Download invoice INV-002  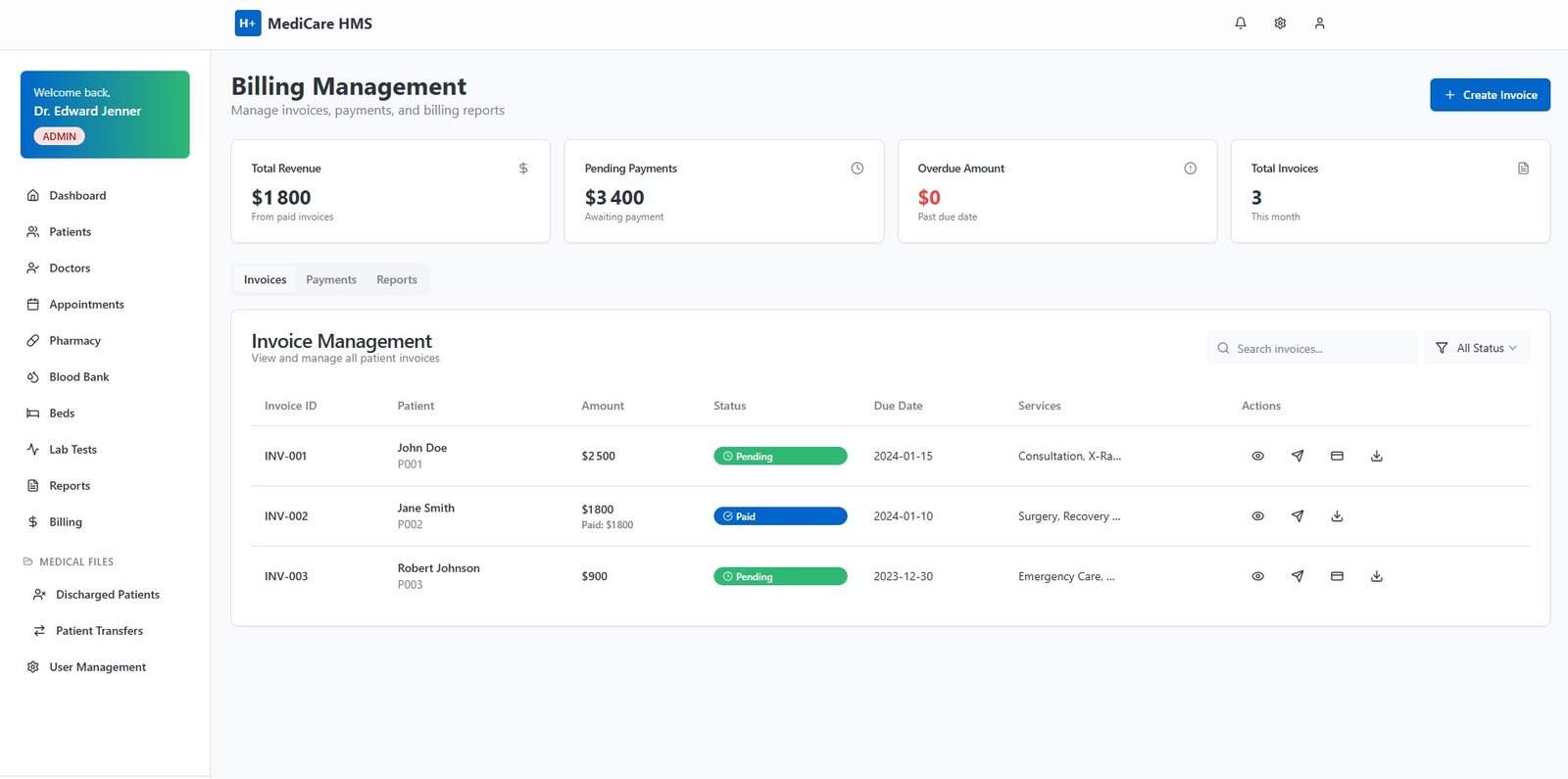click(x=1337, y=516)
